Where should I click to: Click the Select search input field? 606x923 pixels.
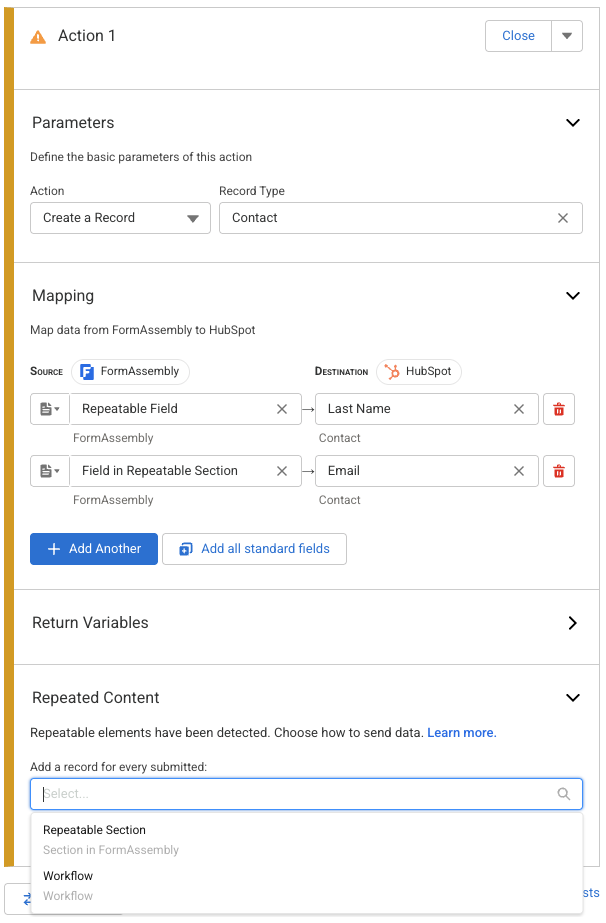[290, 794]
